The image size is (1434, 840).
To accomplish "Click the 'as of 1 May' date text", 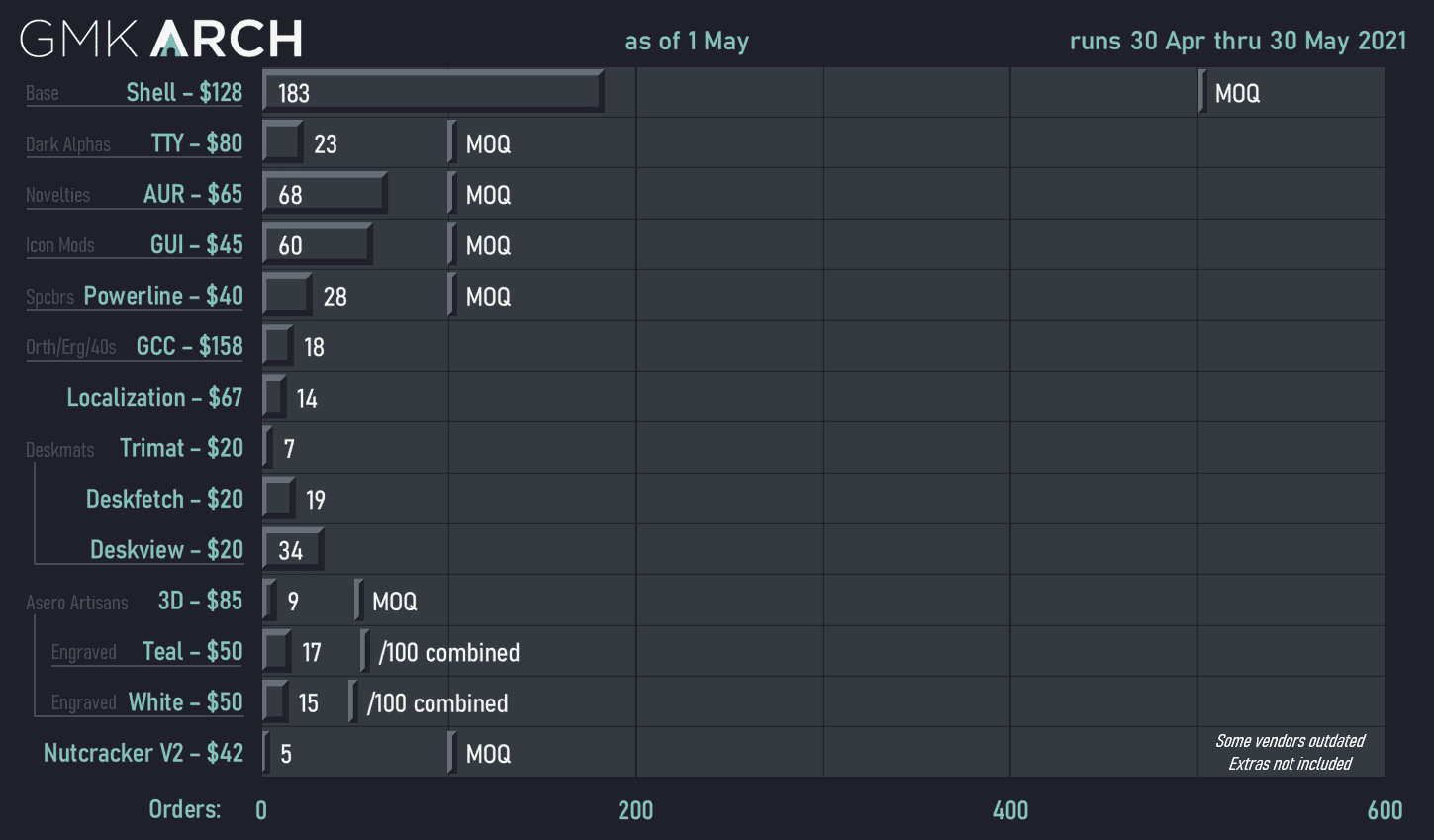I will [x=687, y=42].
